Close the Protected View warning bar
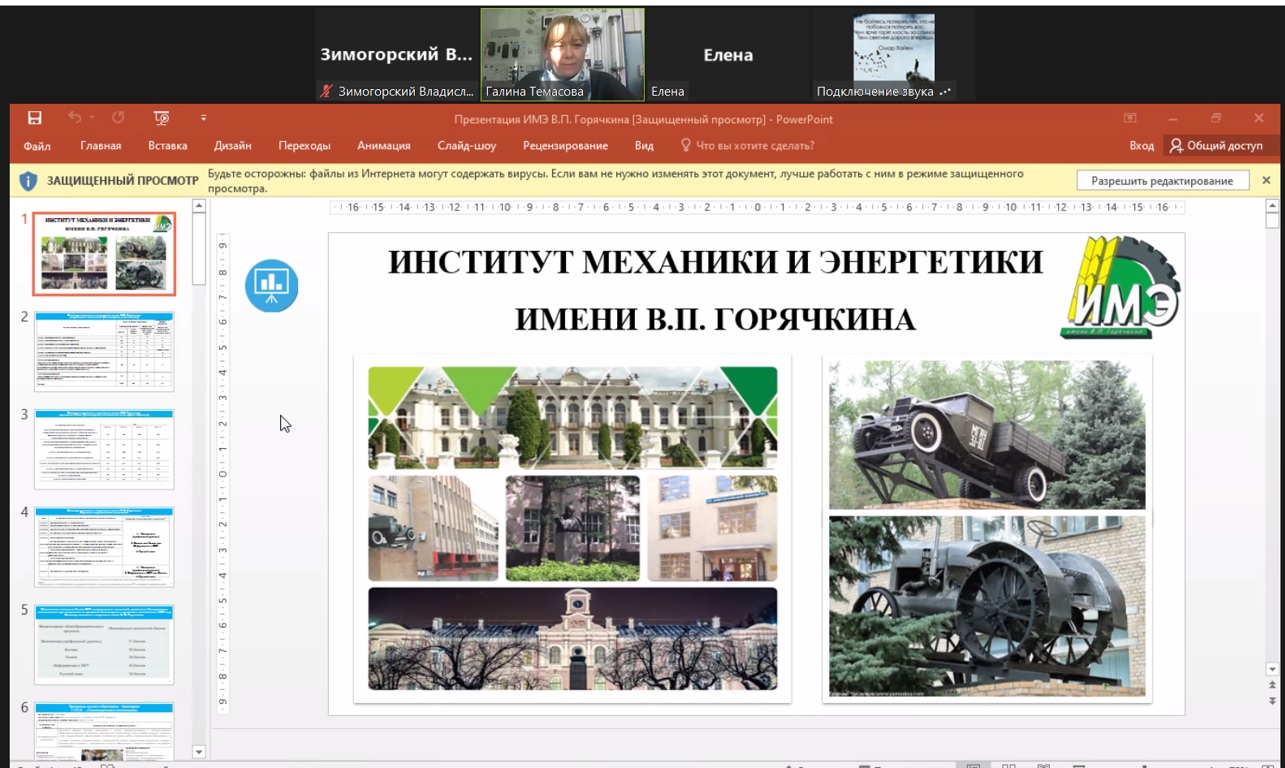 tap(1266, 180)
